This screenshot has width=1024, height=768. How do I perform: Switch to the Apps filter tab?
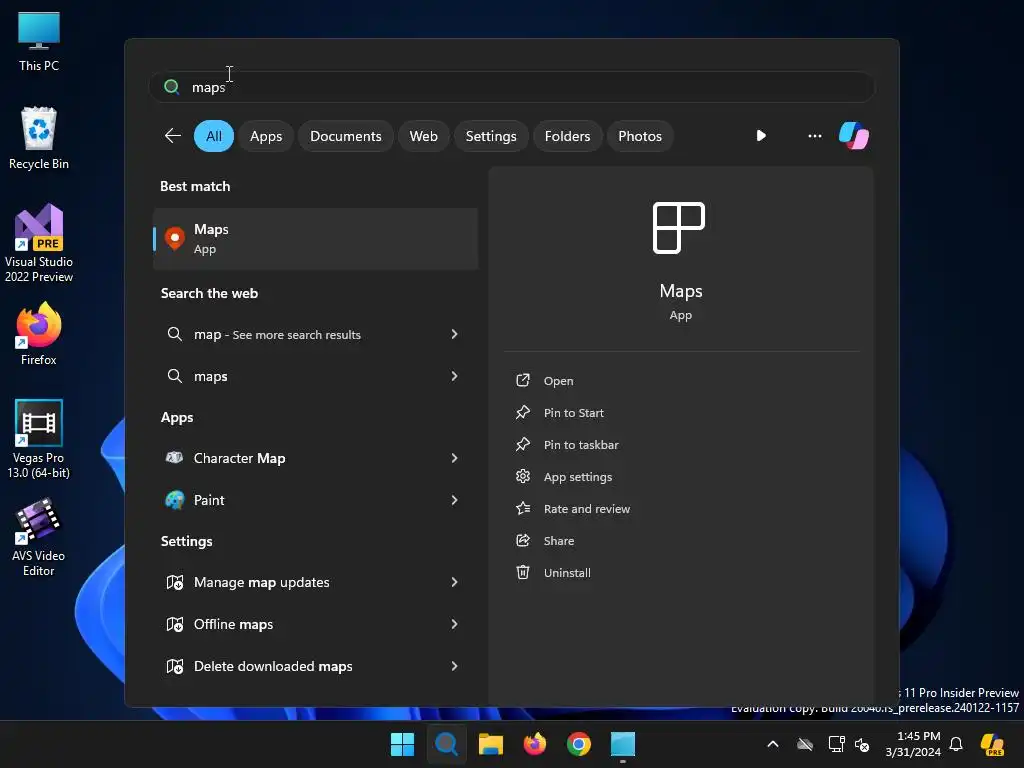266,136
